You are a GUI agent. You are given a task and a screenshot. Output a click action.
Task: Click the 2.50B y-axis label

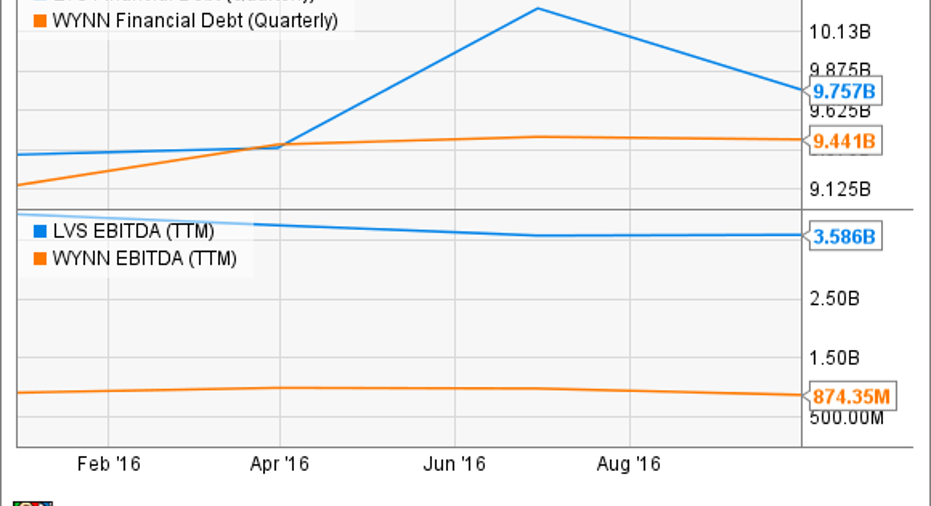(x=840, y=298)
